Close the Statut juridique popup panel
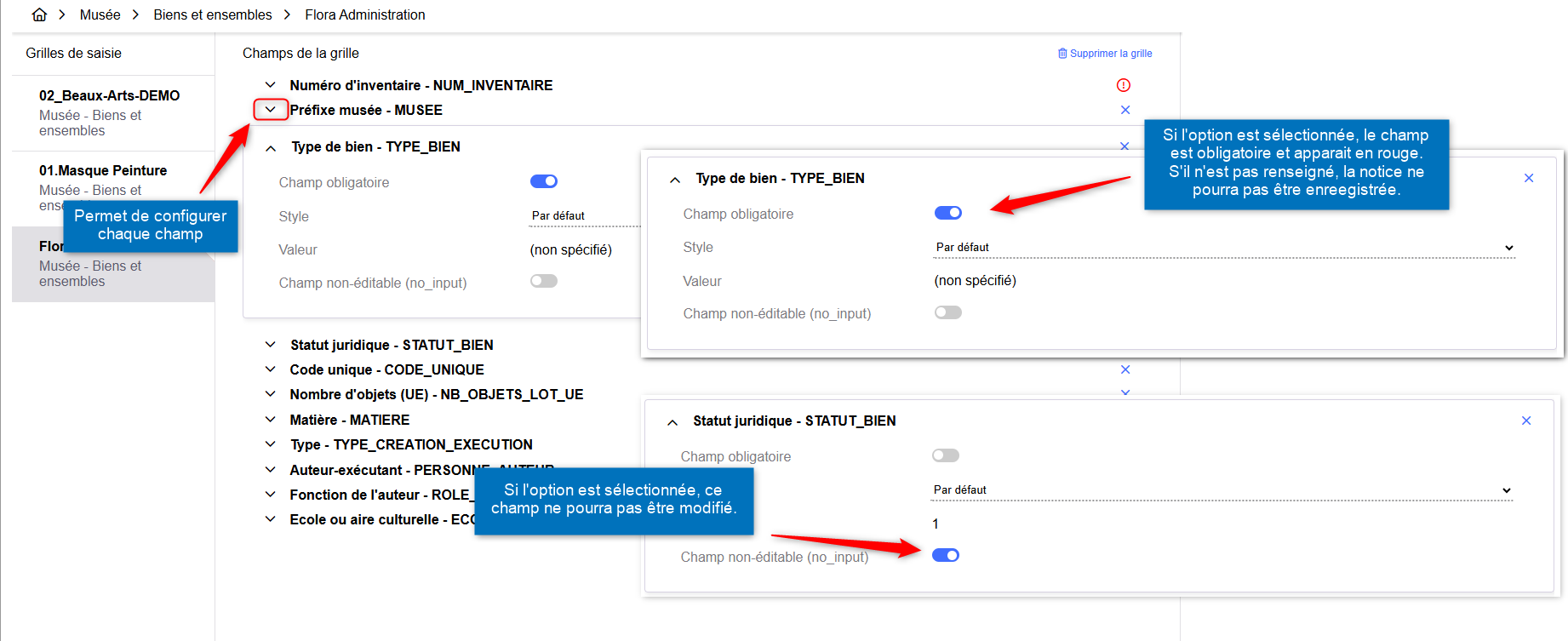 click(x=1526, y=421)
